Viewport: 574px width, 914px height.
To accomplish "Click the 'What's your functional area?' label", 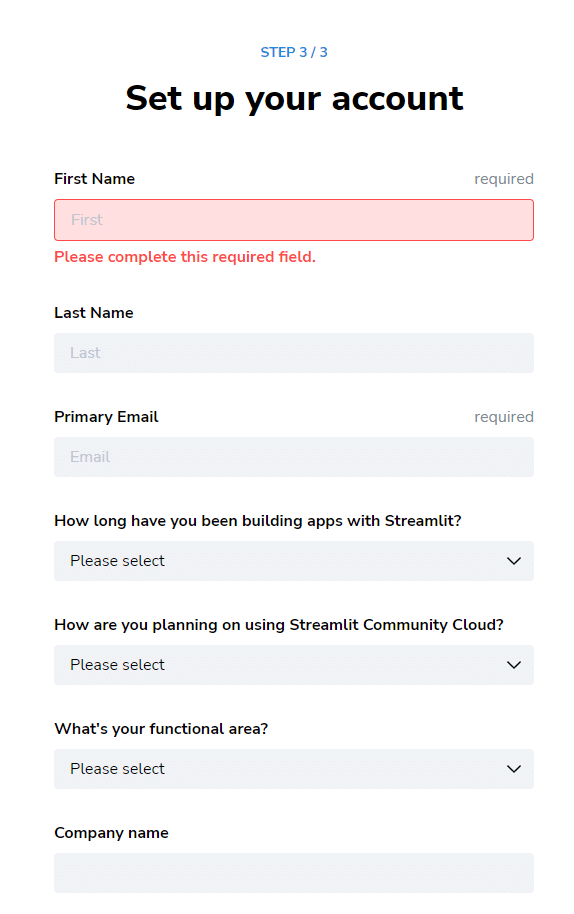I will pyautogui.click(x=161, y=729).
